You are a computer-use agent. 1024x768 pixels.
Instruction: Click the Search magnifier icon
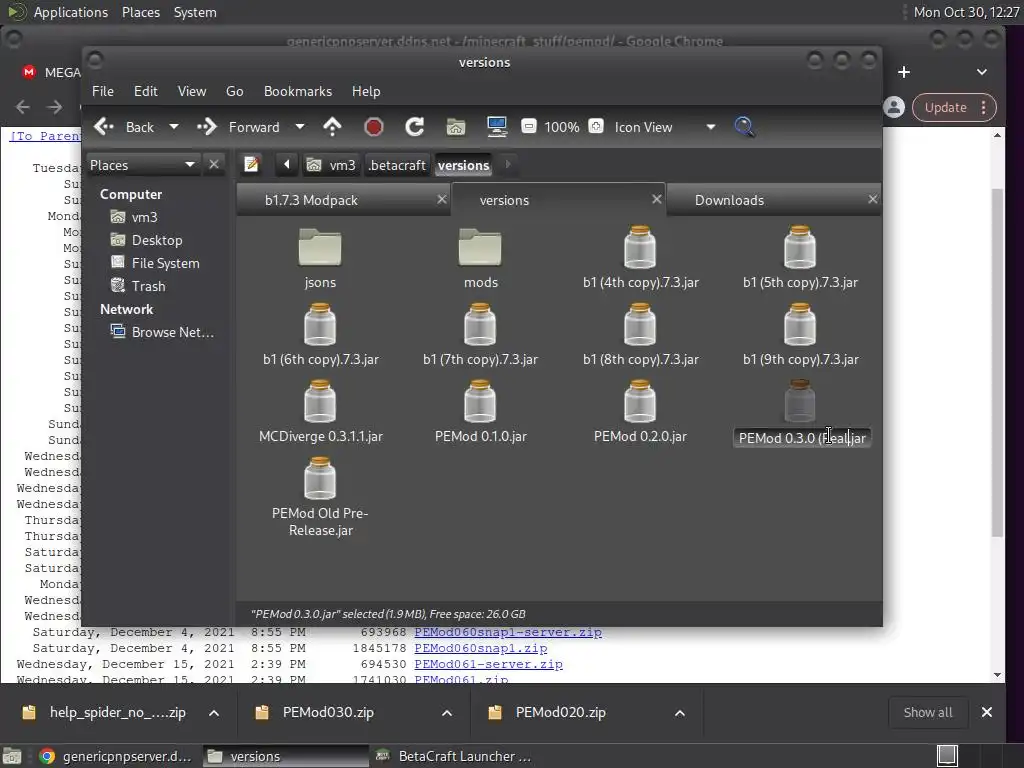[744, 127]
